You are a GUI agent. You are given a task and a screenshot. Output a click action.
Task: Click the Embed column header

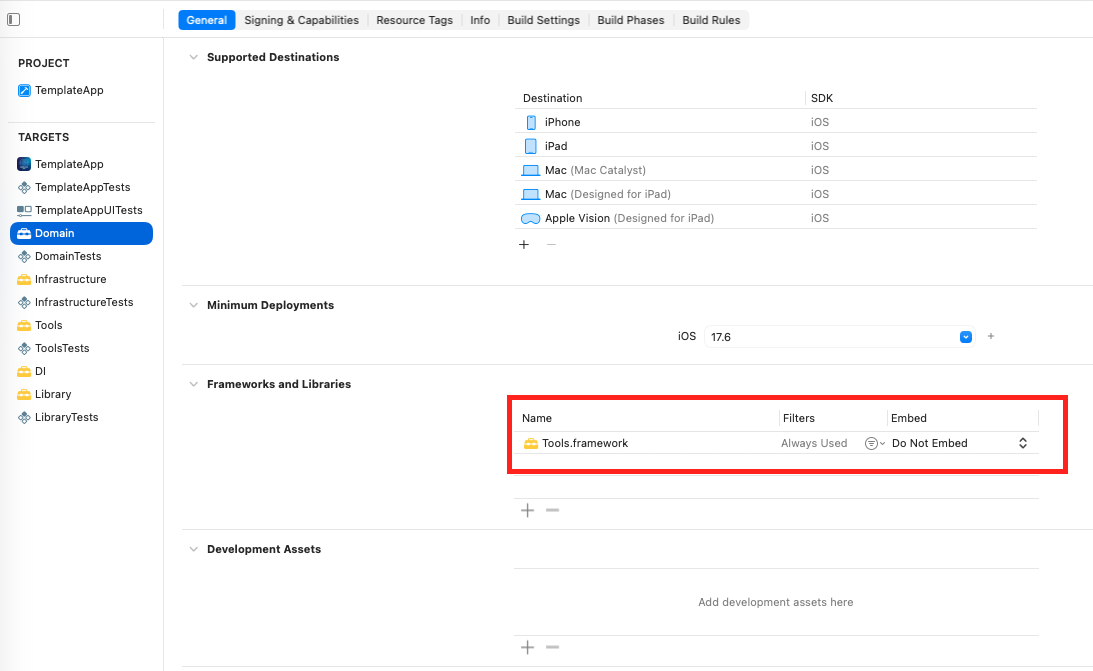[x=909, y=418]
